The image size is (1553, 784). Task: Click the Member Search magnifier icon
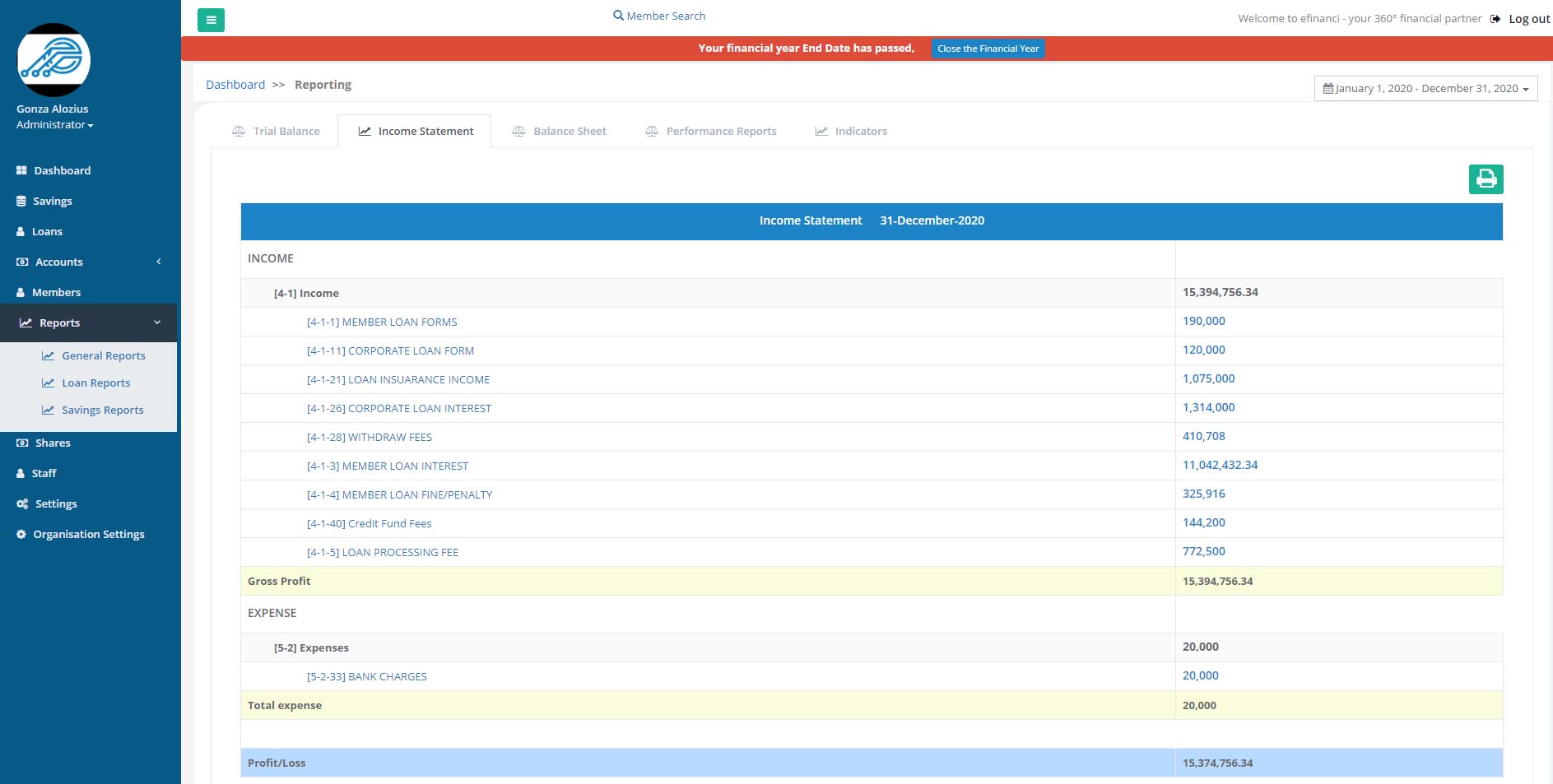(x=618, y=16)
